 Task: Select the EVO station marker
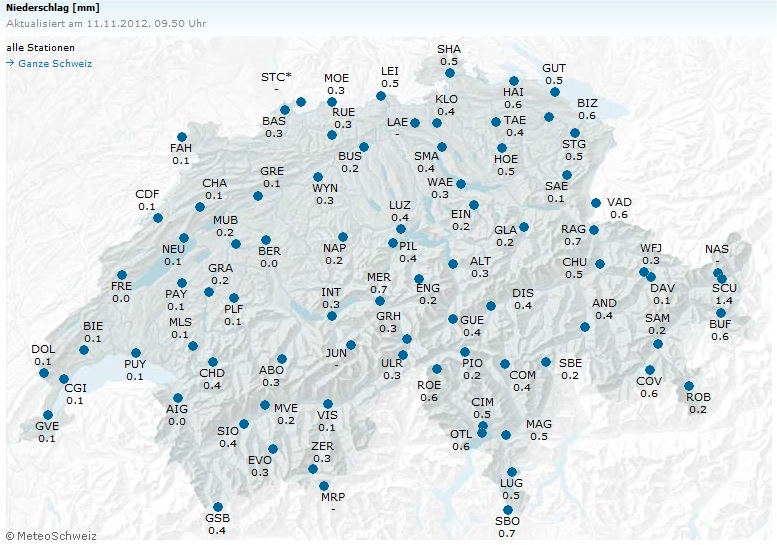tap(273, 449)
